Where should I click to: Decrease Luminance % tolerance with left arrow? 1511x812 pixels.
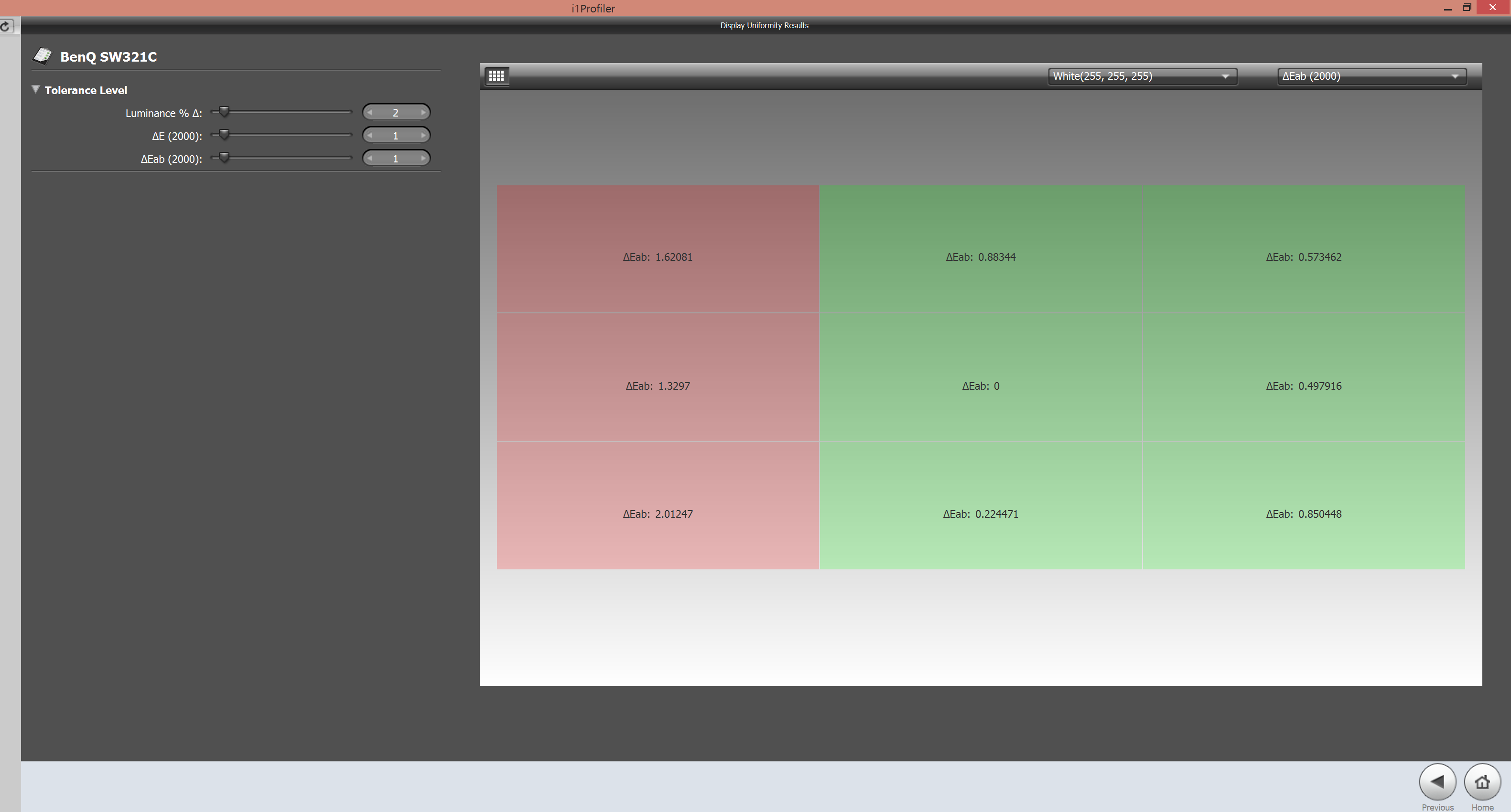(x=369, y=113)
